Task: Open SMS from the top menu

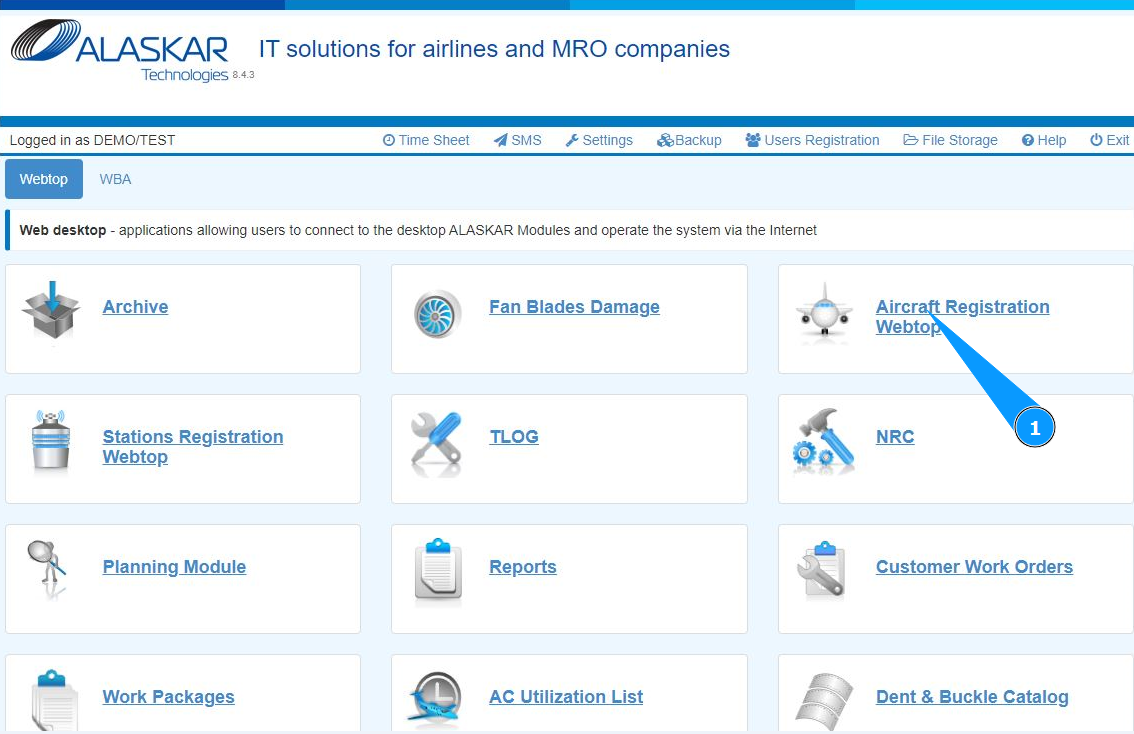Action: click(x=518, y=140)
